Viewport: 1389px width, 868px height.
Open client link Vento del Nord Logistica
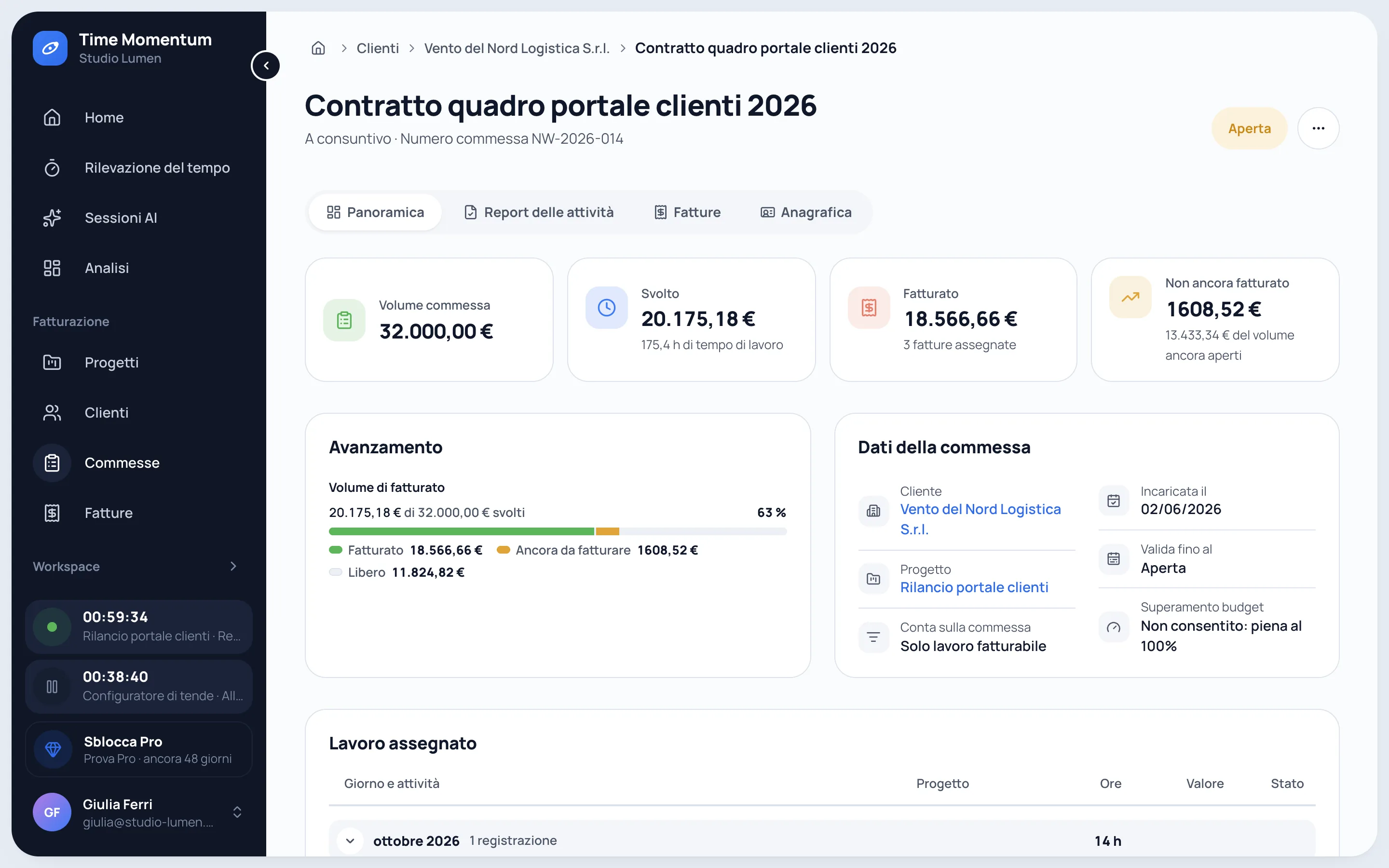point(980,519)
